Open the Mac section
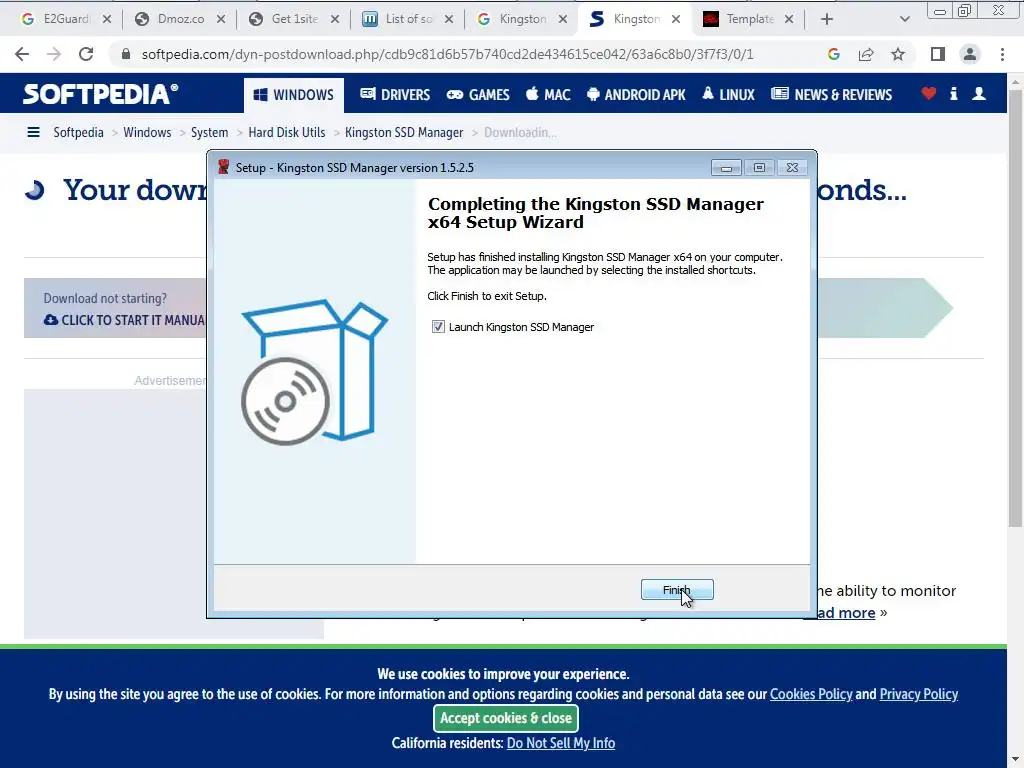The image size is (1024, 768). (548, 95)
